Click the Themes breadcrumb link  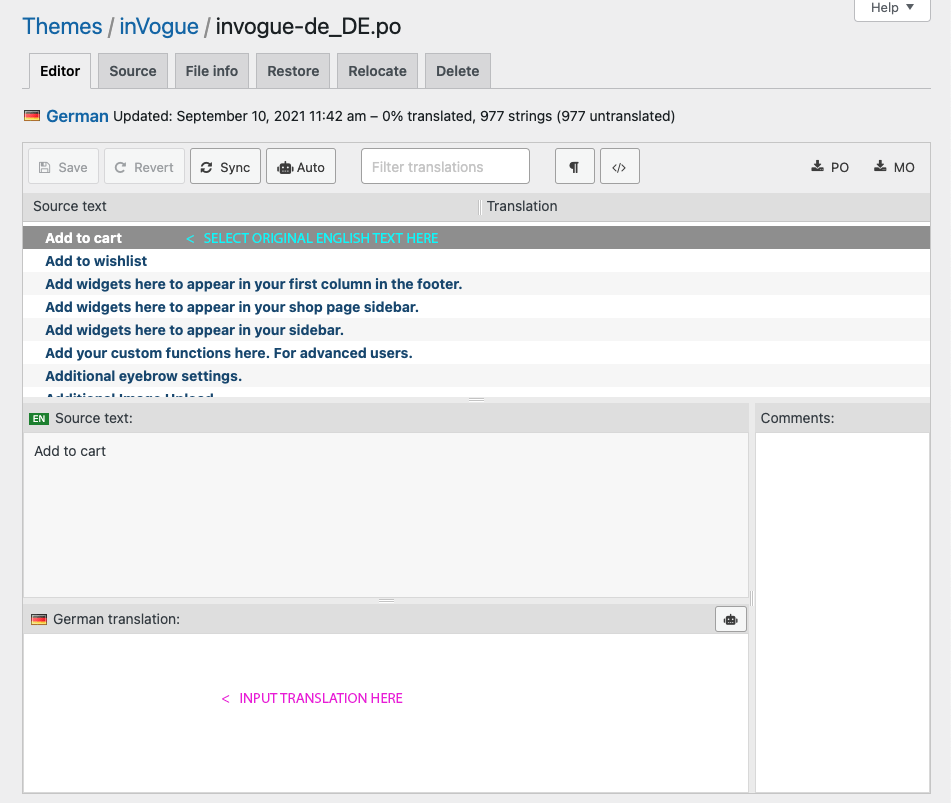62,26
